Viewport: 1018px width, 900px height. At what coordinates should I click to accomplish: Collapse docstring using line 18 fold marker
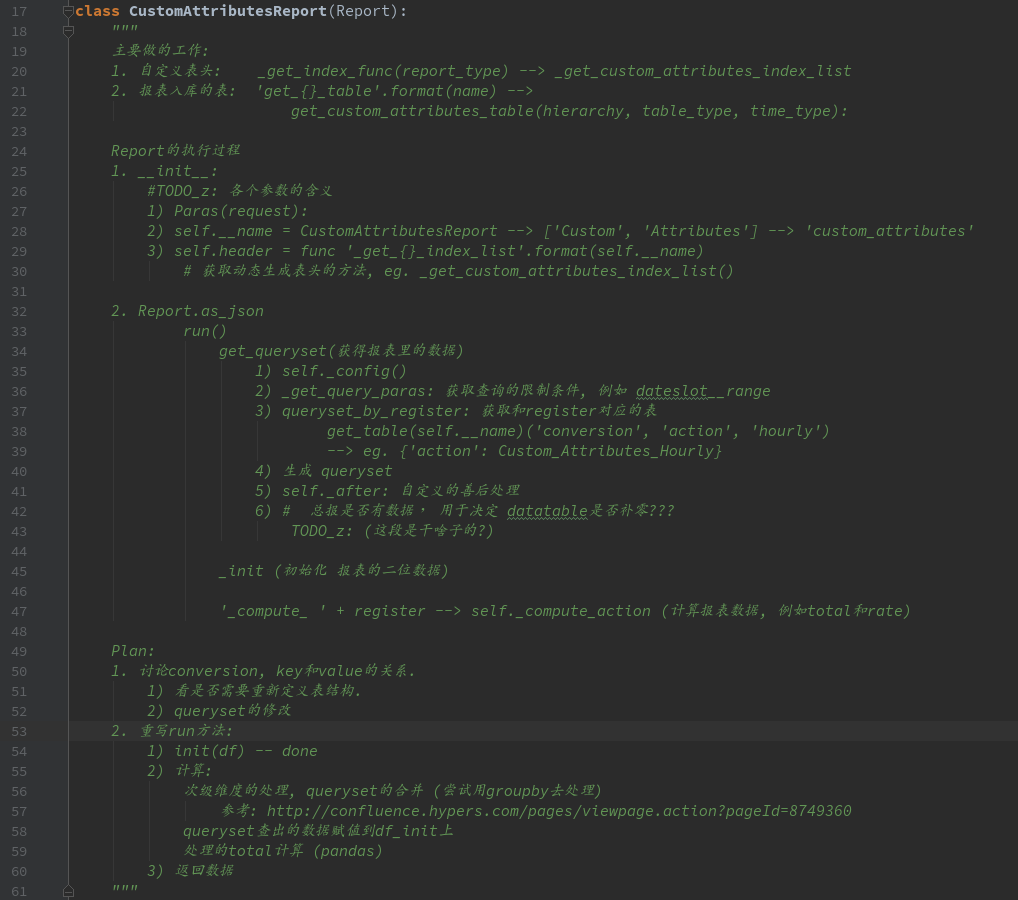coord(68,31)
